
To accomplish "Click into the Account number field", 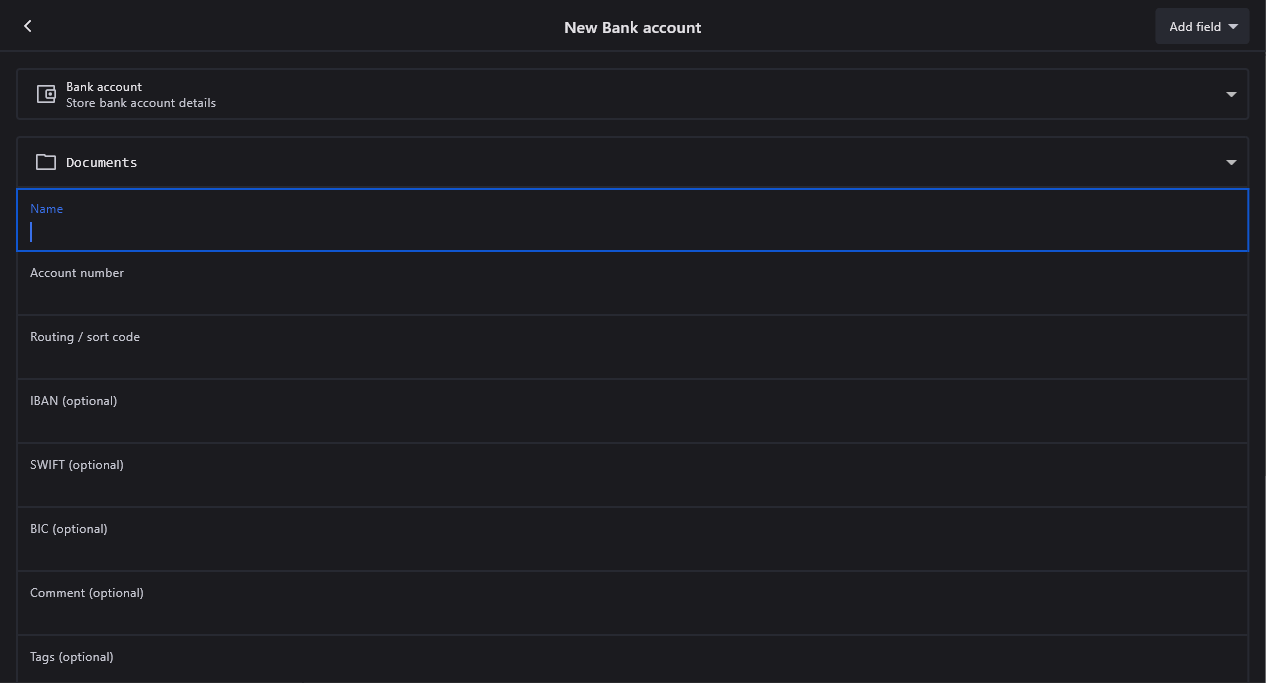I will point(632,294).
